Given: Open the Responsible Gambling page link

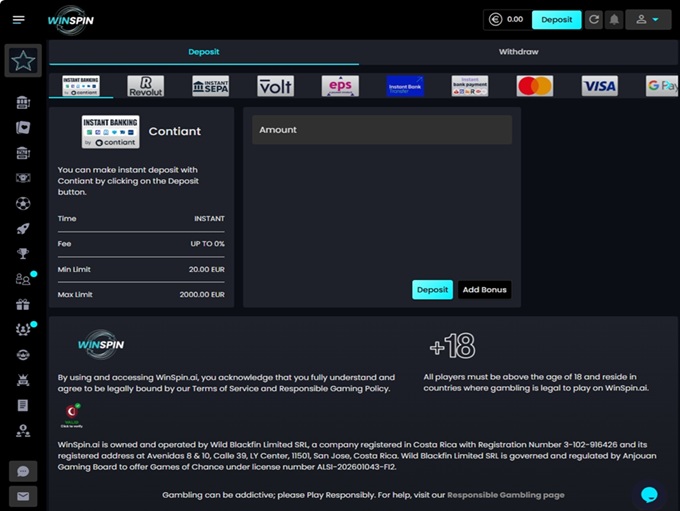Looking at the screenshot, I should 506,495.
